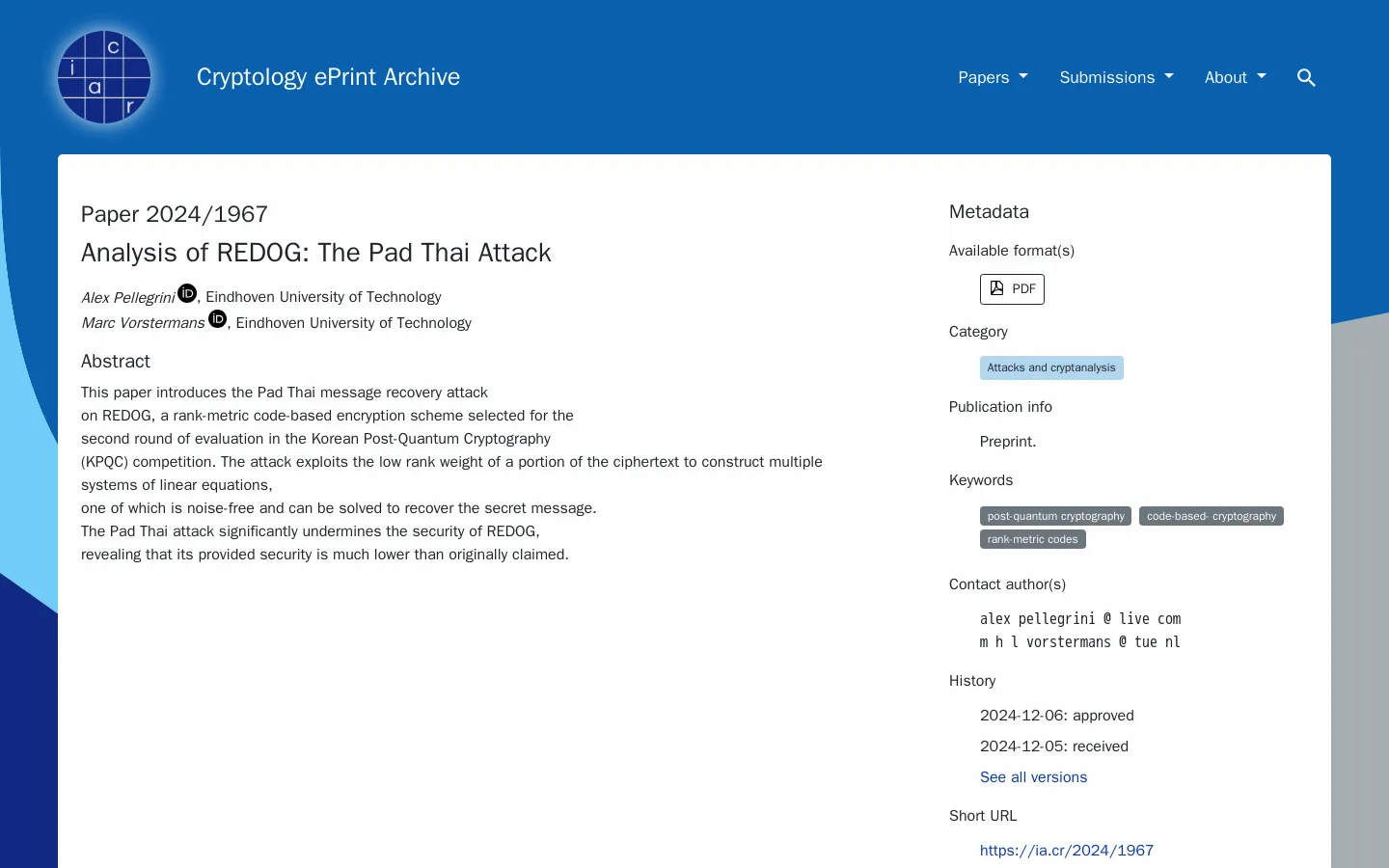Expand the Submissions dropdown menu
The width and height of the screenshot is (1389, 868).
click(1116, 77)
